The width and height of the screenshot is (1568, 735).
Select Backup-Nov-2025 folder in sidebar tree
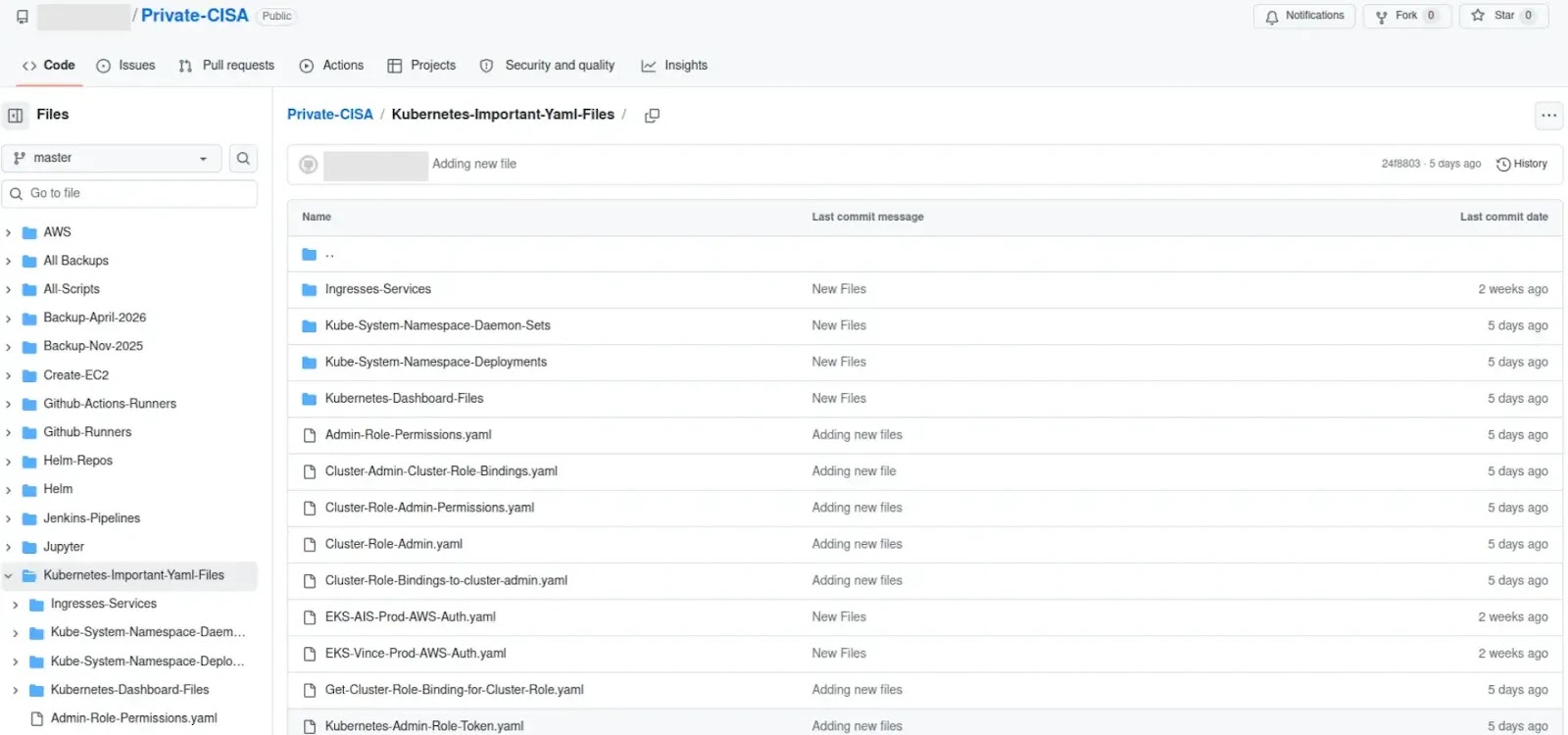point(93,346)
